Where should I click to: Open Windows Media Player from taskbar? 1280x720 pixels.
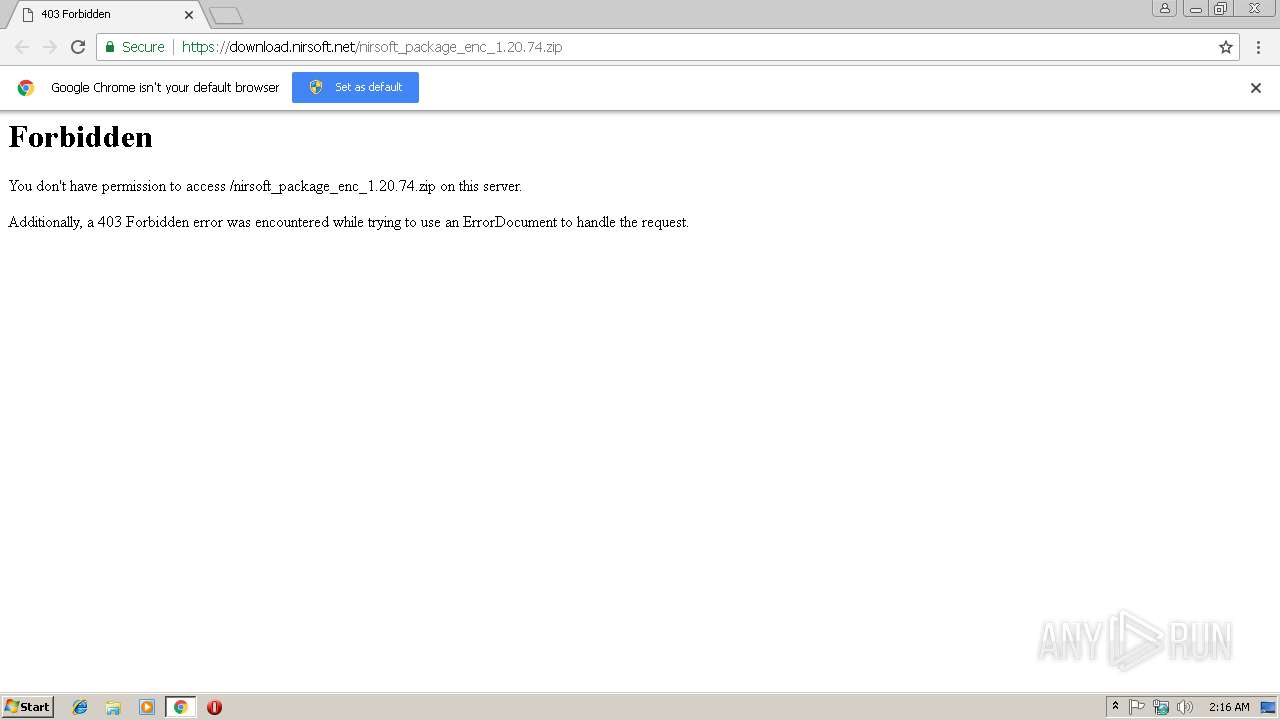pyautogui.click(x=147, y=707)
